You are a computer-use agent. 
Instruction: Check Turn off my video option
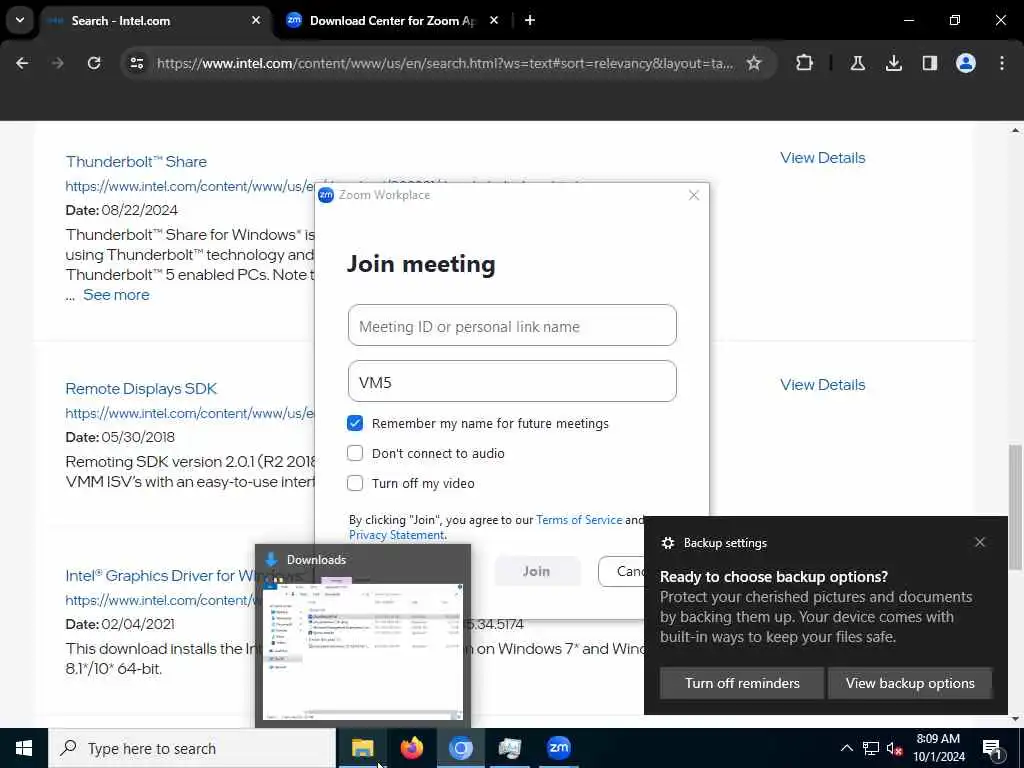click(355, 483)
